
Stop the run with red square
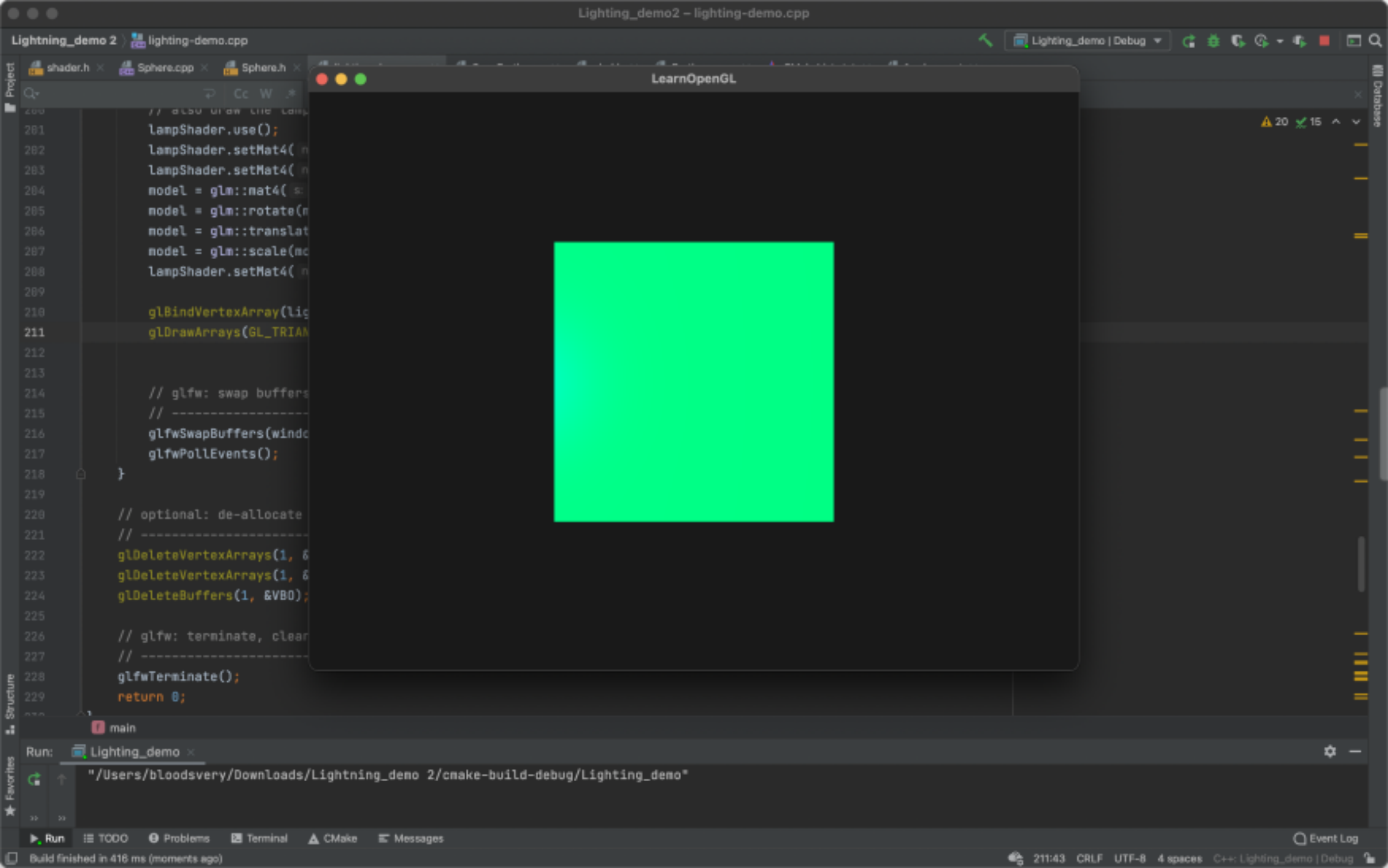coord(1324,40)
